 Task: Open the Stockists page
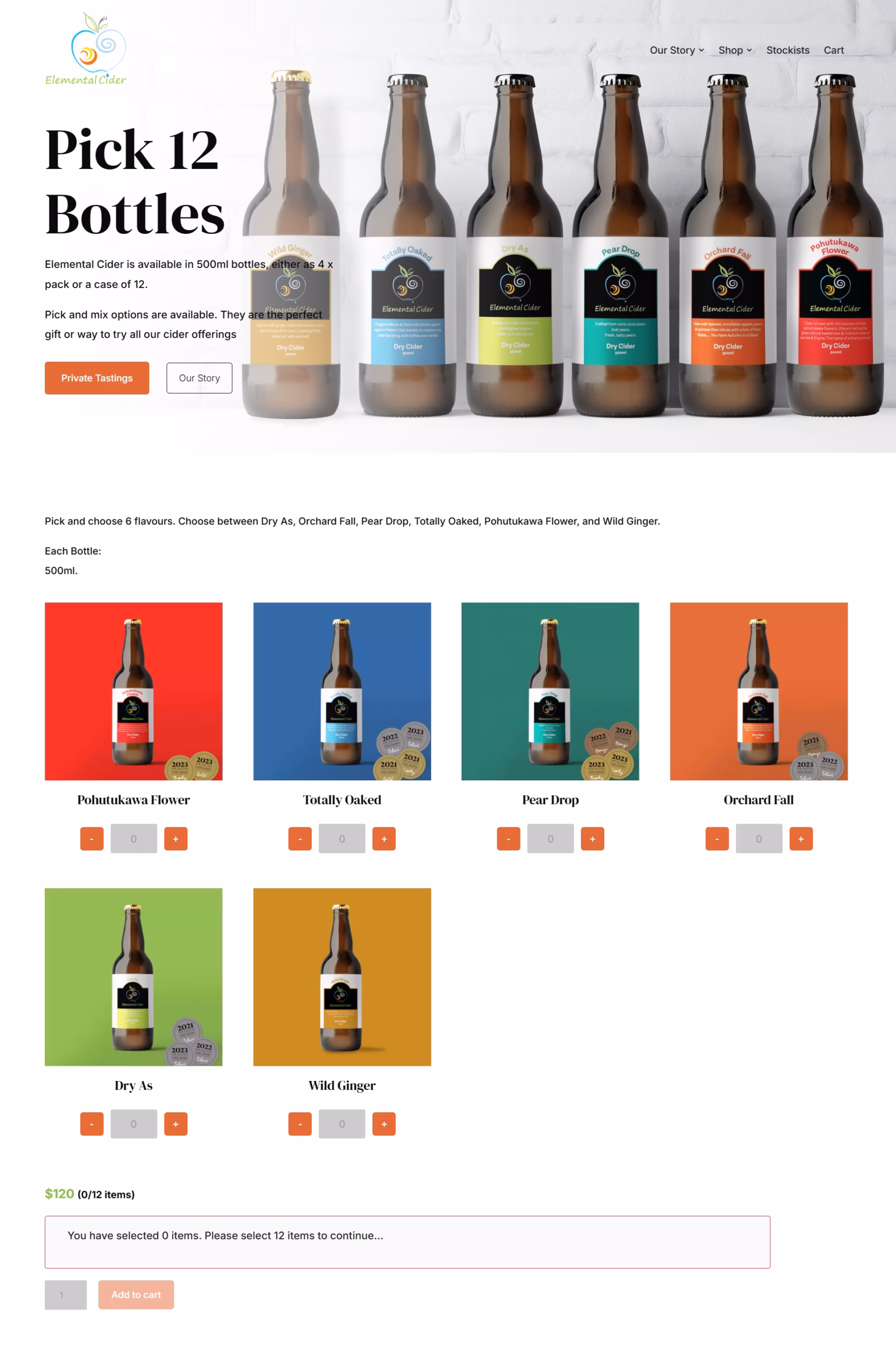pyautogui.click(x=788, y=50)
